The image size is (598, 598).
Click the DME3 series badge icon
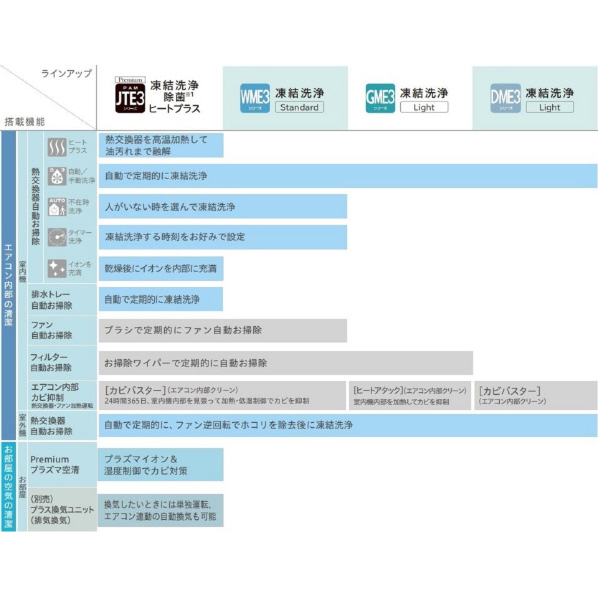pyautogui.click(x=505, y=98)
